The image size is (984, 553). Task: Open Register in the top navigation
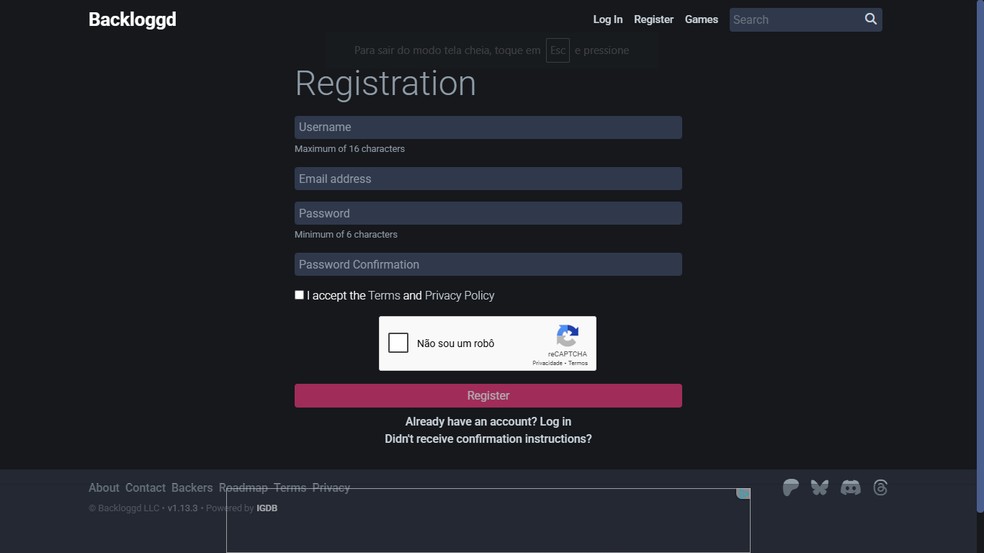(x=653, y=20)
